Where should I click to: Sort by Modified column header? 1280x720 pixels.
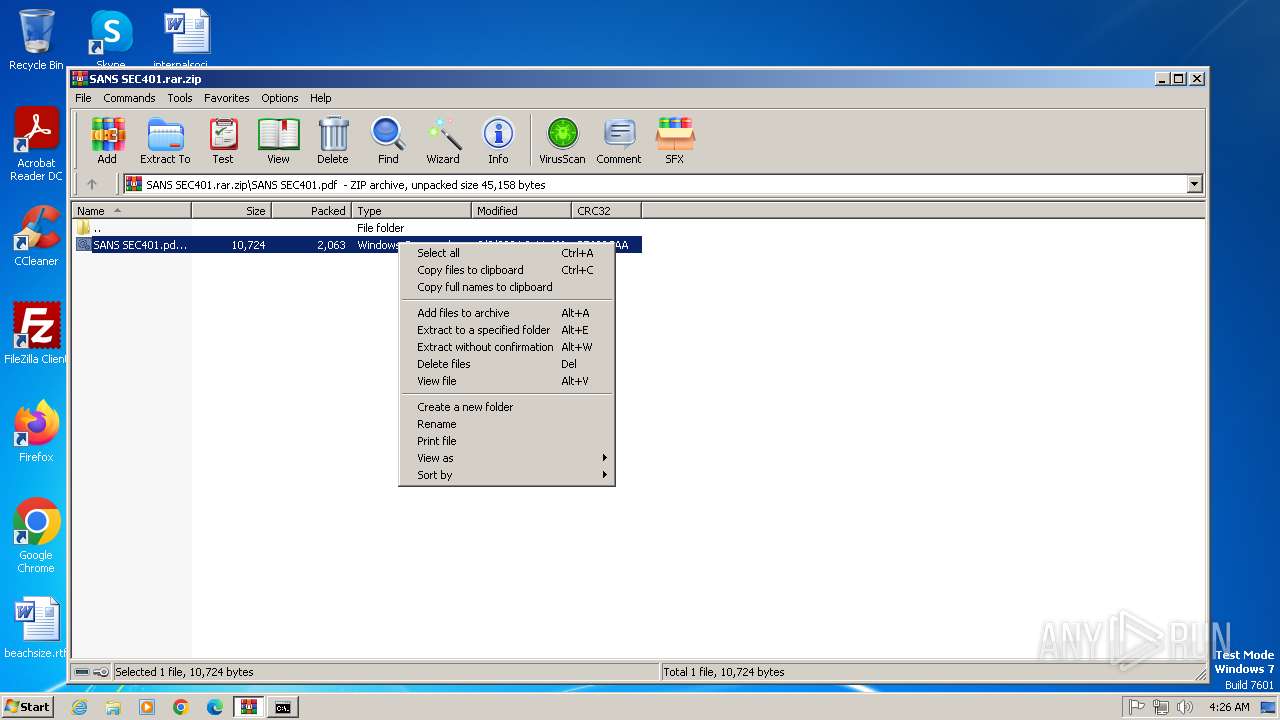pos(521,211)
